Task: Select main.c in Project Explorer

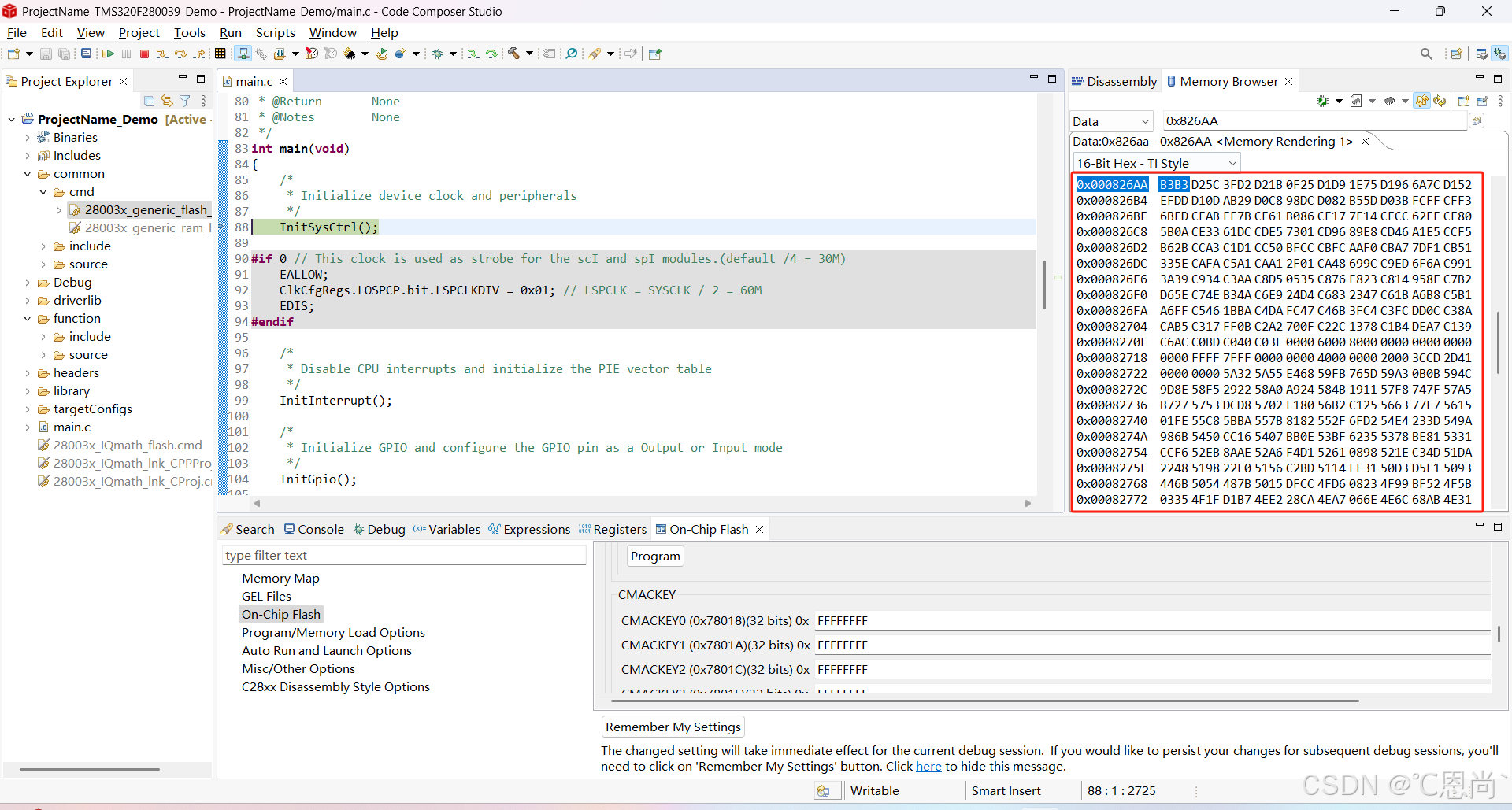Action: coord(72,427)
